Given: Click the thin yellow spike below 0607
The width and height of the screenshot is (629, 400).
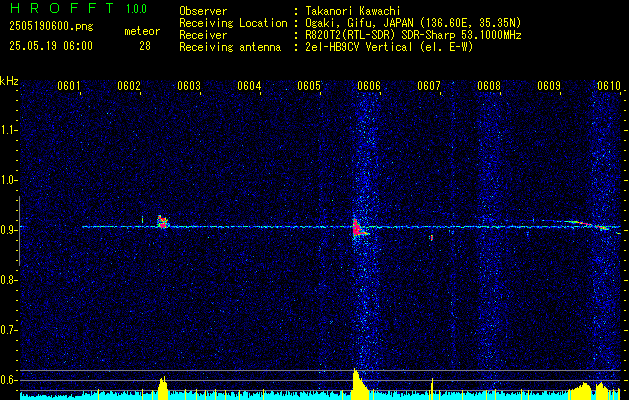Looking at the screenshot, I should coord(432,389).
